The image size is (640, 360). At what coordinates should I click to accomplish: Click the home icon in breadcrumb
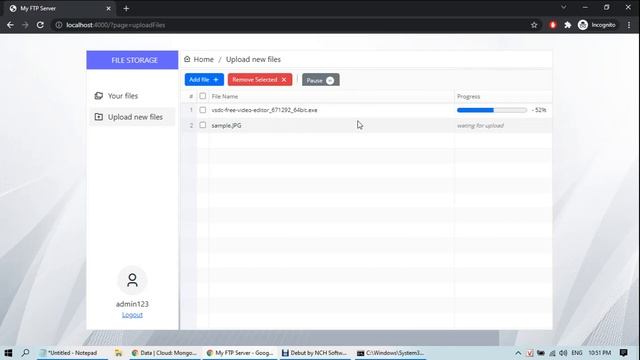coord(187,59)
